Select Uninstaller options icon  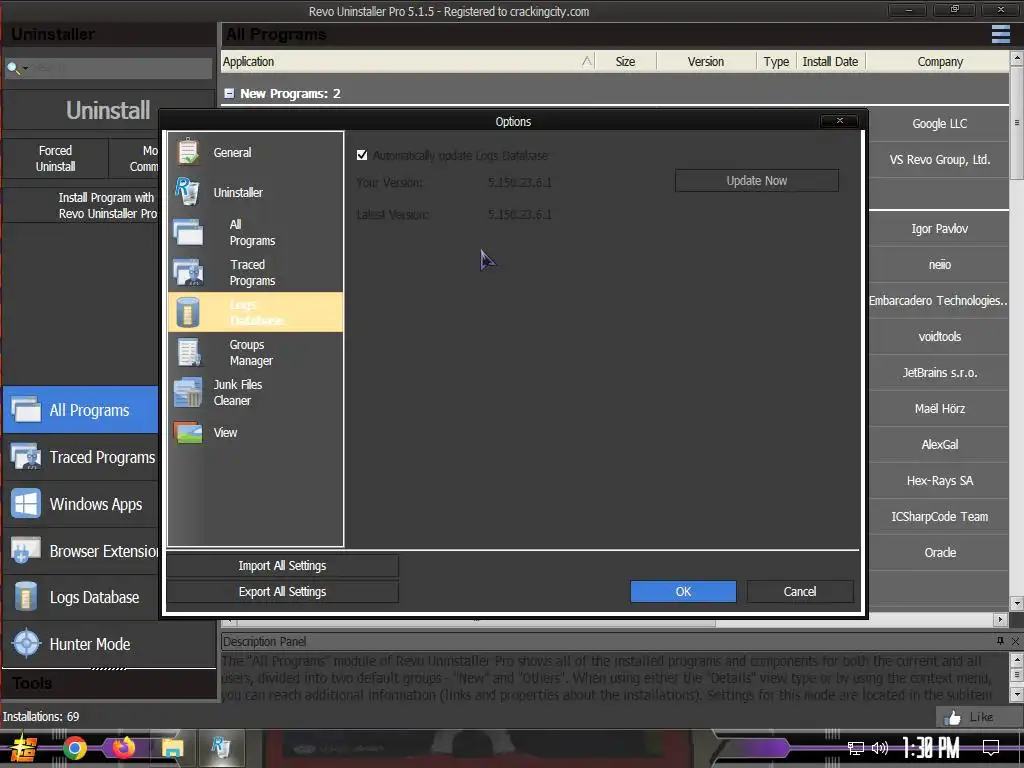187,192
